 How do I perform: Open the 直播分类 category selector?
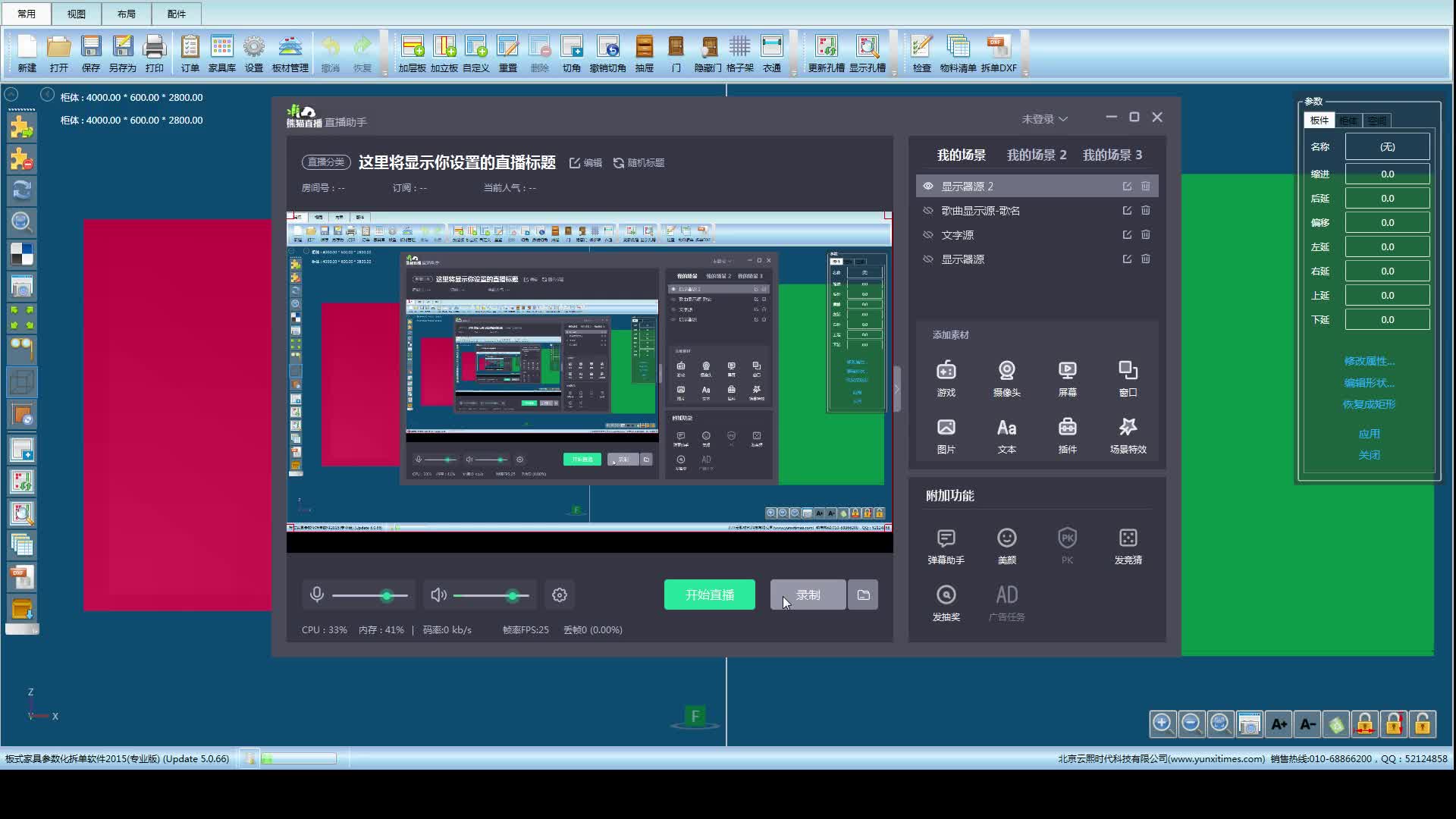[325, 162]
